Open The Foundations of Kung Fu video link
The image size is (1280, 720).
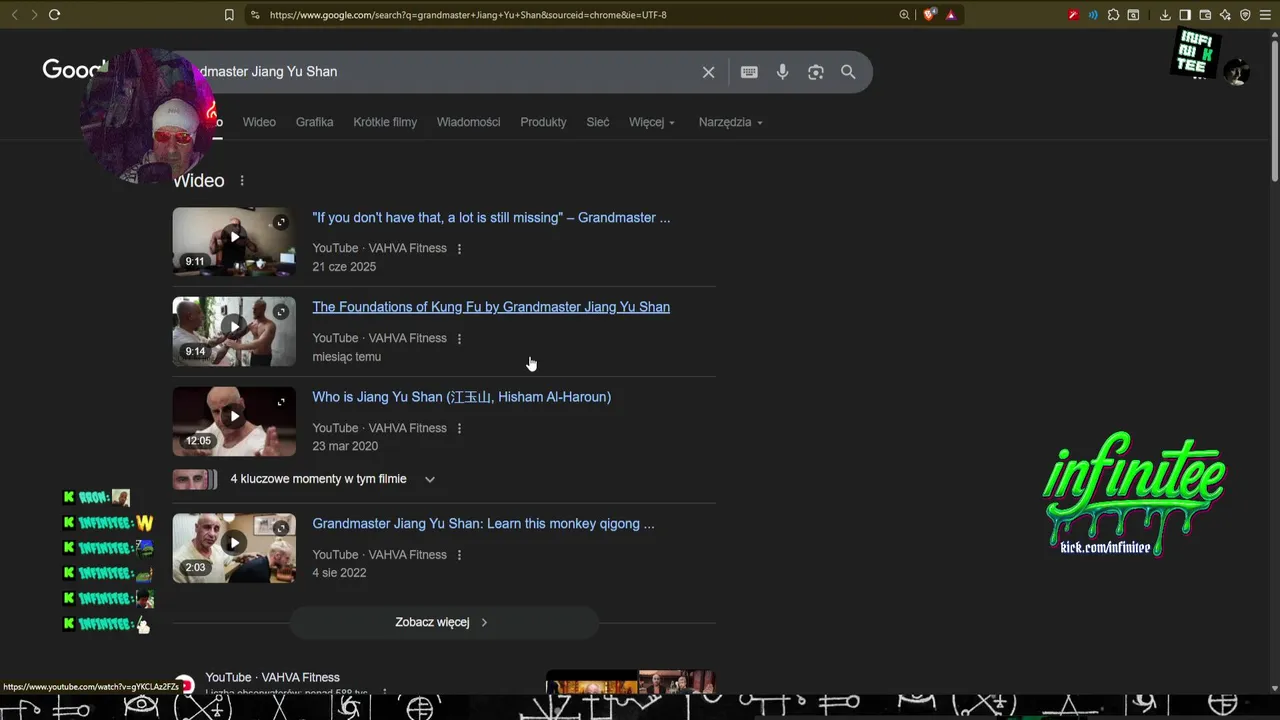coord(491,307)
